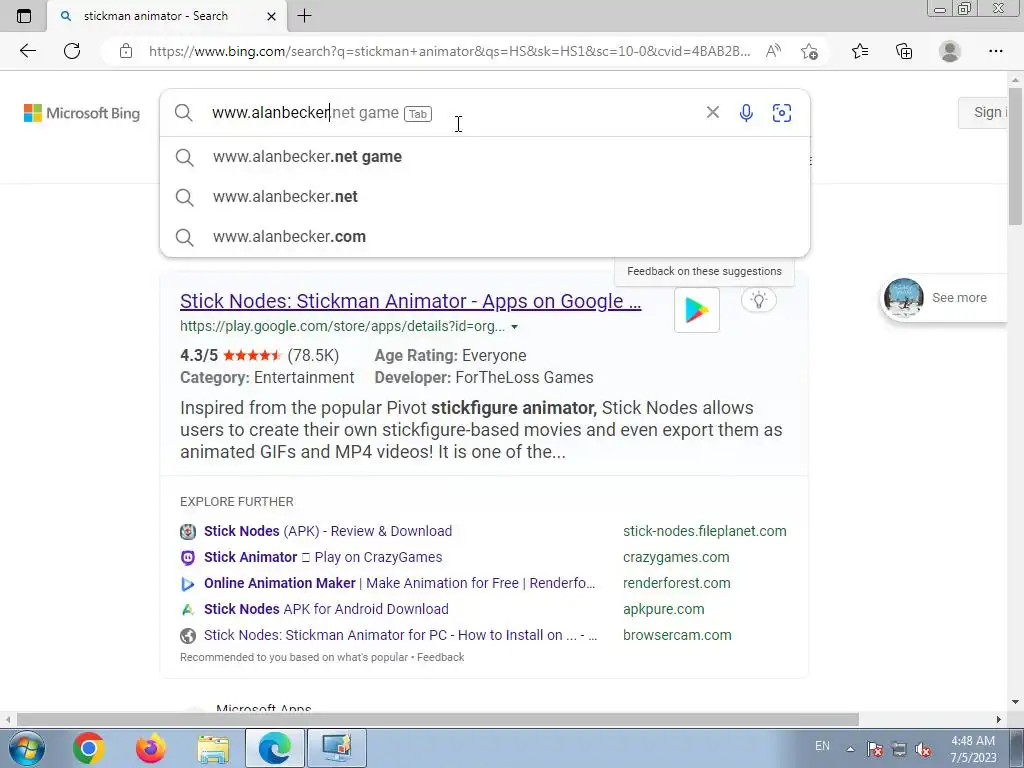The image size is (1024, 768).
Task: Choose suggestion www.alanbecker.com
Action: (485, 236)
